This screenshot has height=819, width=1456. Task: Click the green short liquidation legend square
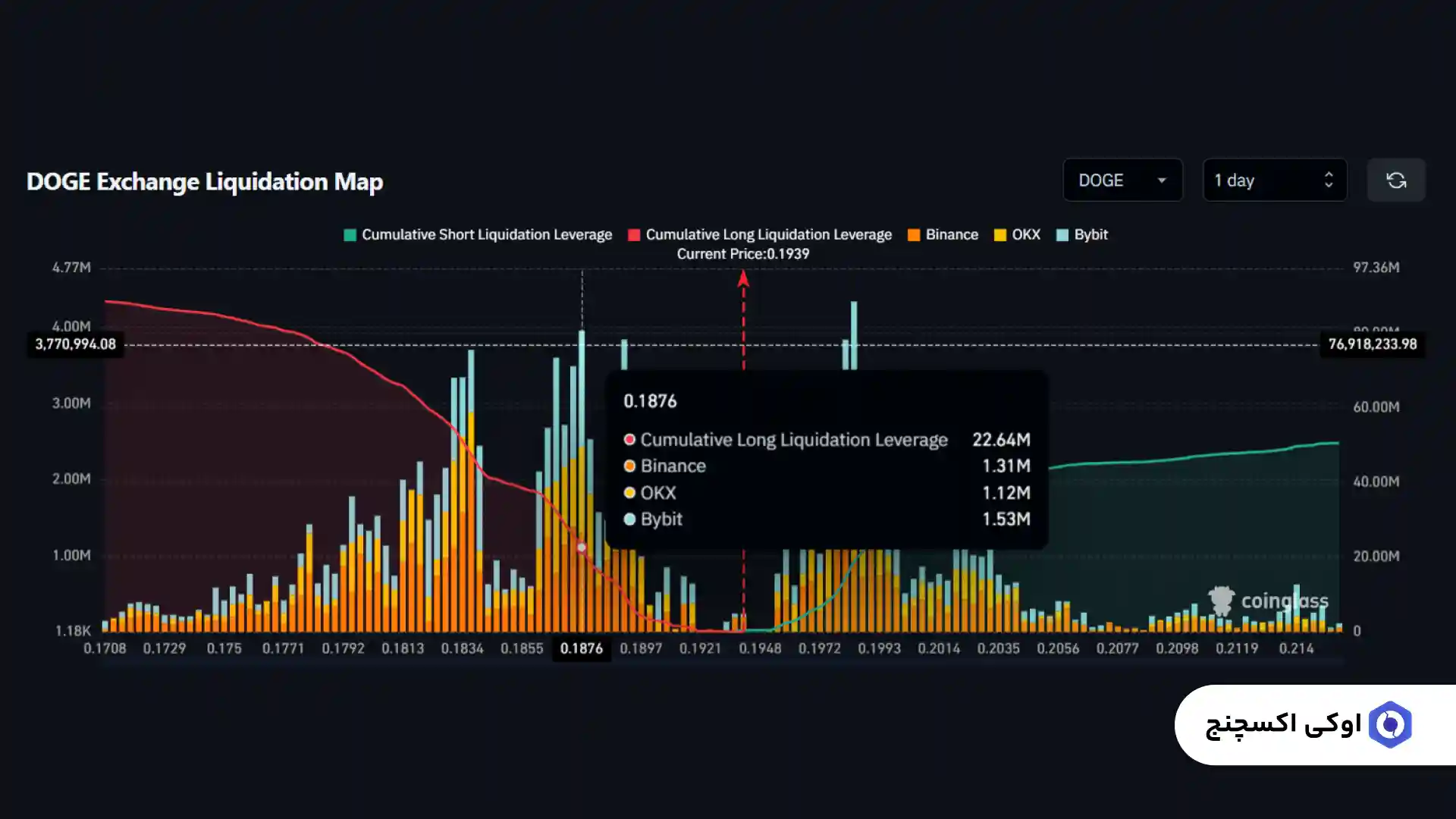350,235
